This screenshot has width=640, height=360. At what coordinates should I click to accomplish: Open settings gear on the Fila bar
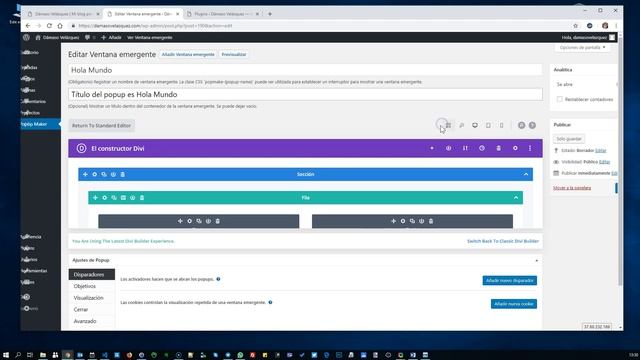pyautogui.click(x=104, y=198)
